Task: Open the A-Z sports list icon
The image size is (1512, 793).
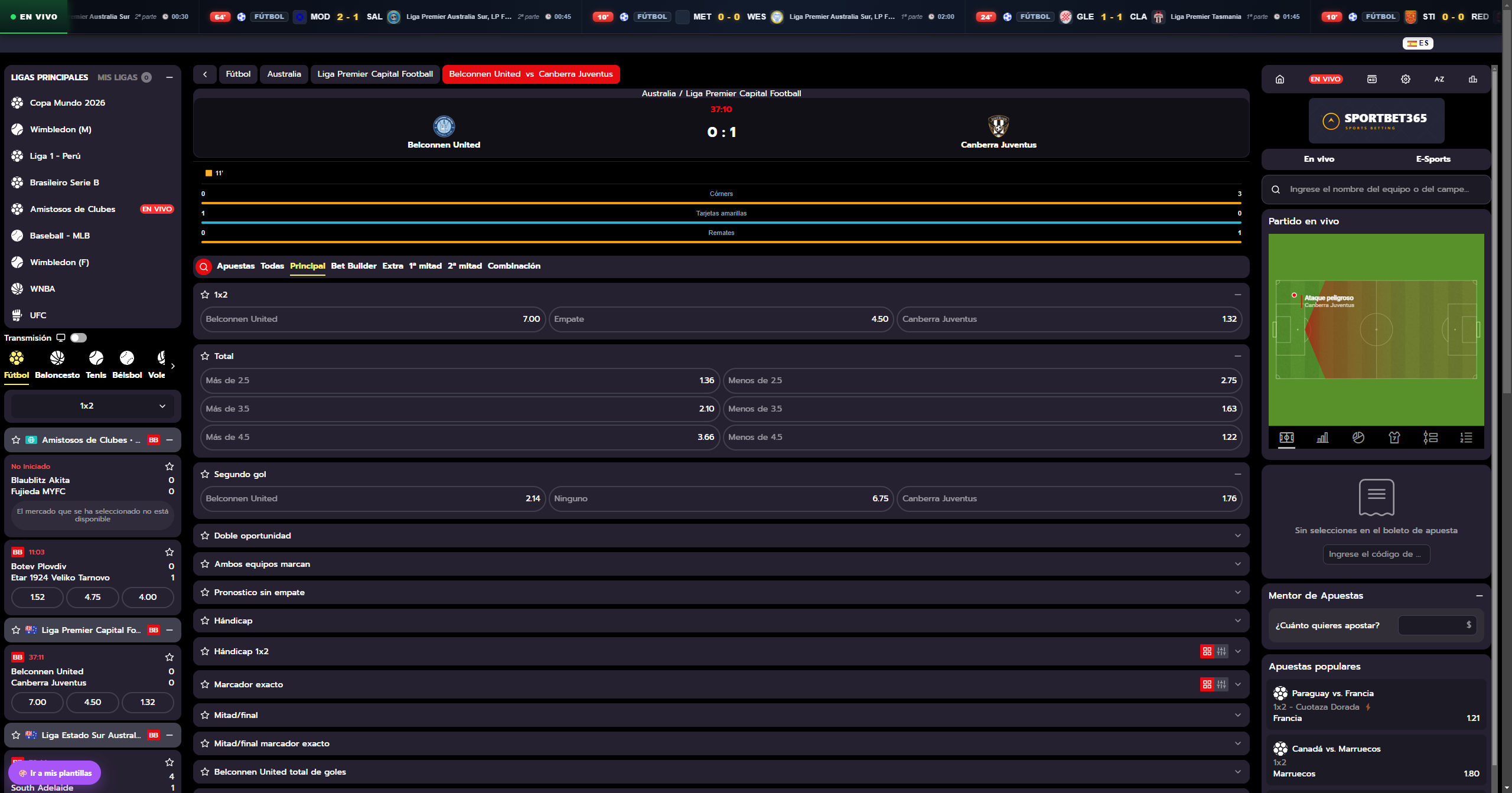Action: click(1439, 79)
